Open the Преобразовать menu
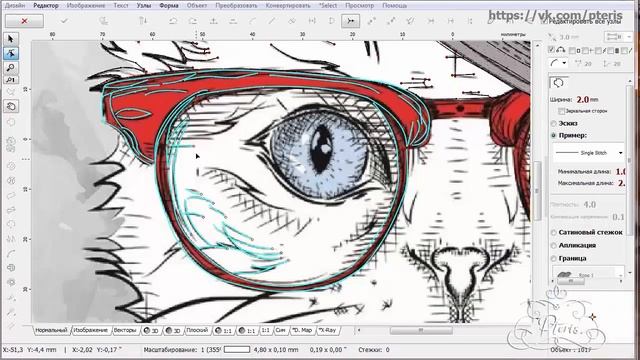This screenshot has height=360, width=640. [x=236, y=6]
